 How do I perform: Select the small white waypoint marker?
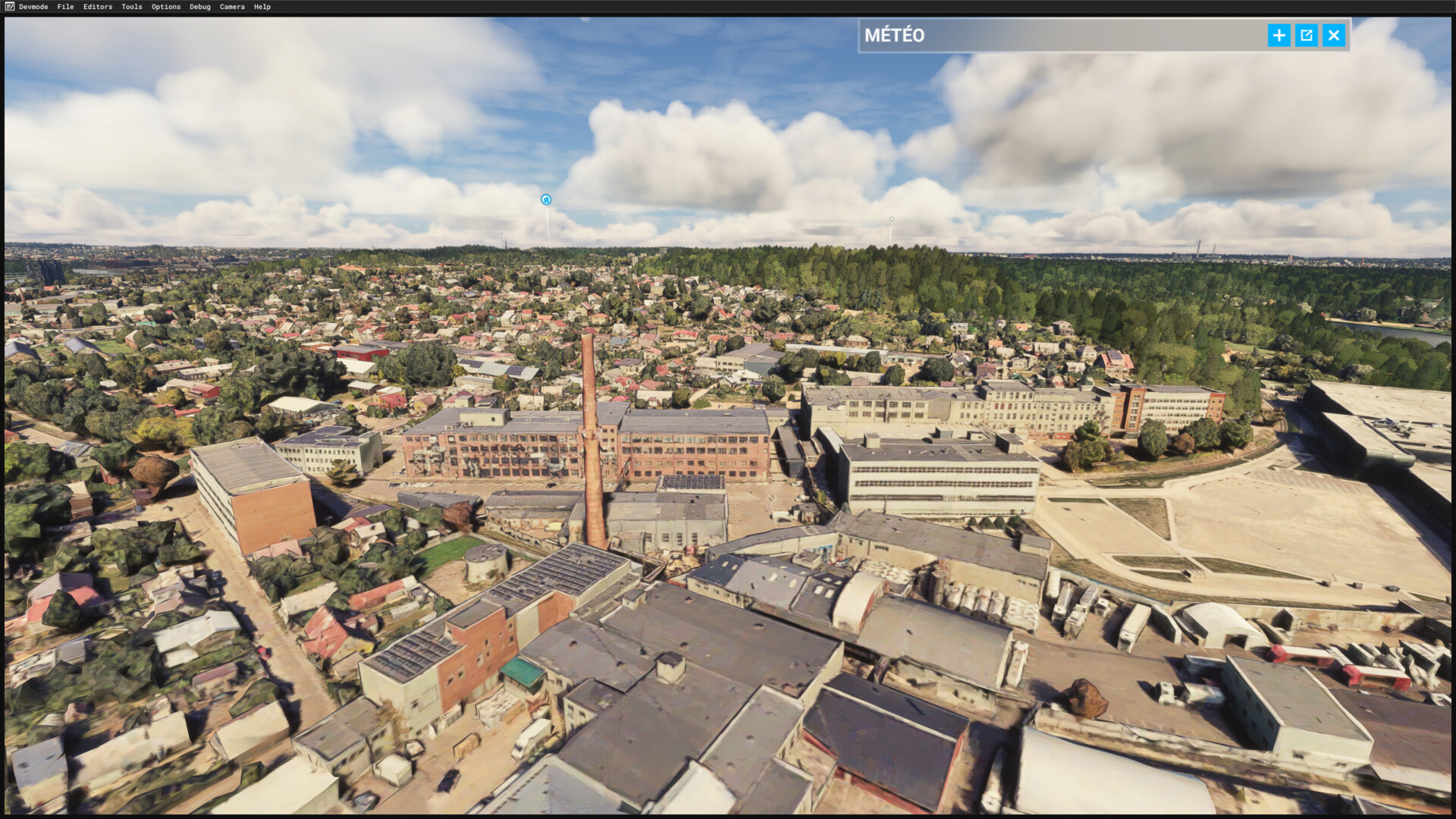(x=891, y=219)
